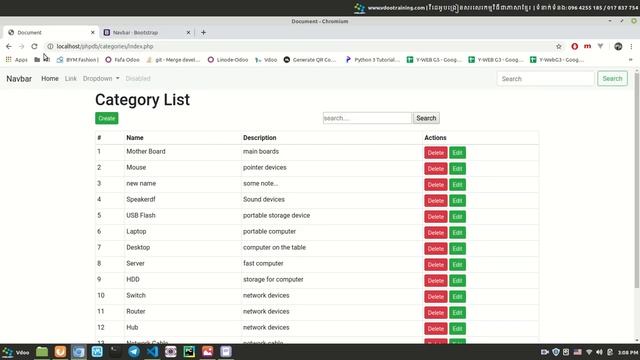Open the red 'm' extension icon
640x360 pixels.
587,47
